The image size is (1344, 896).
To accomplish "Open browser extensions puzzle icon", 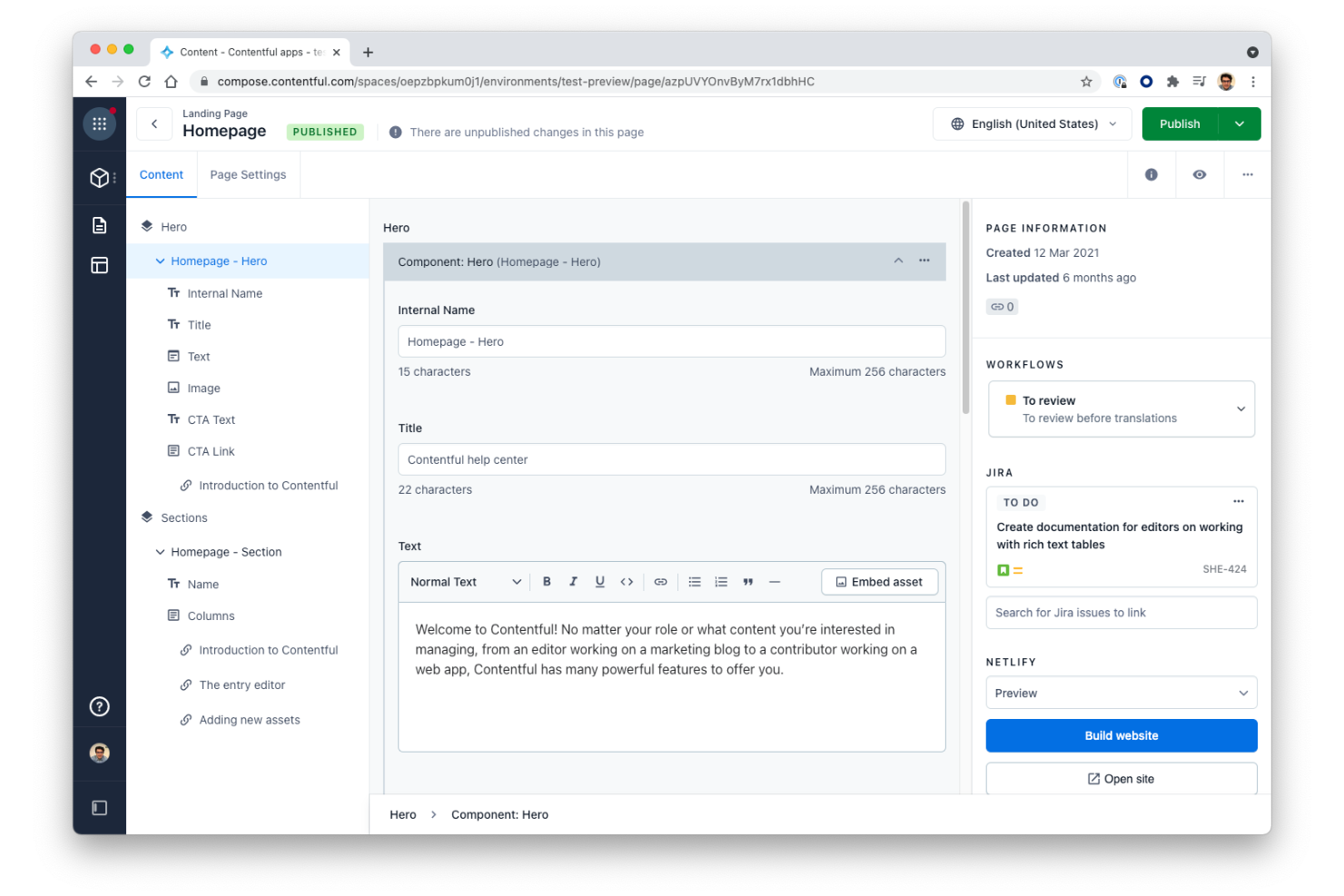I will pos(1172,82).
